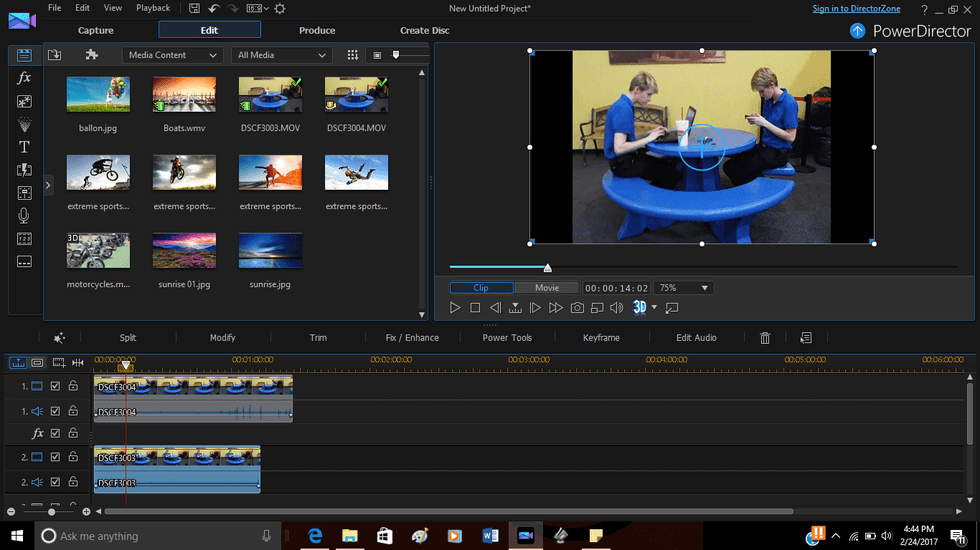This screenshot has height=550, width=980.
Task: Click the plug-ins puzzle piece icon
Action: tap(92, 55)
